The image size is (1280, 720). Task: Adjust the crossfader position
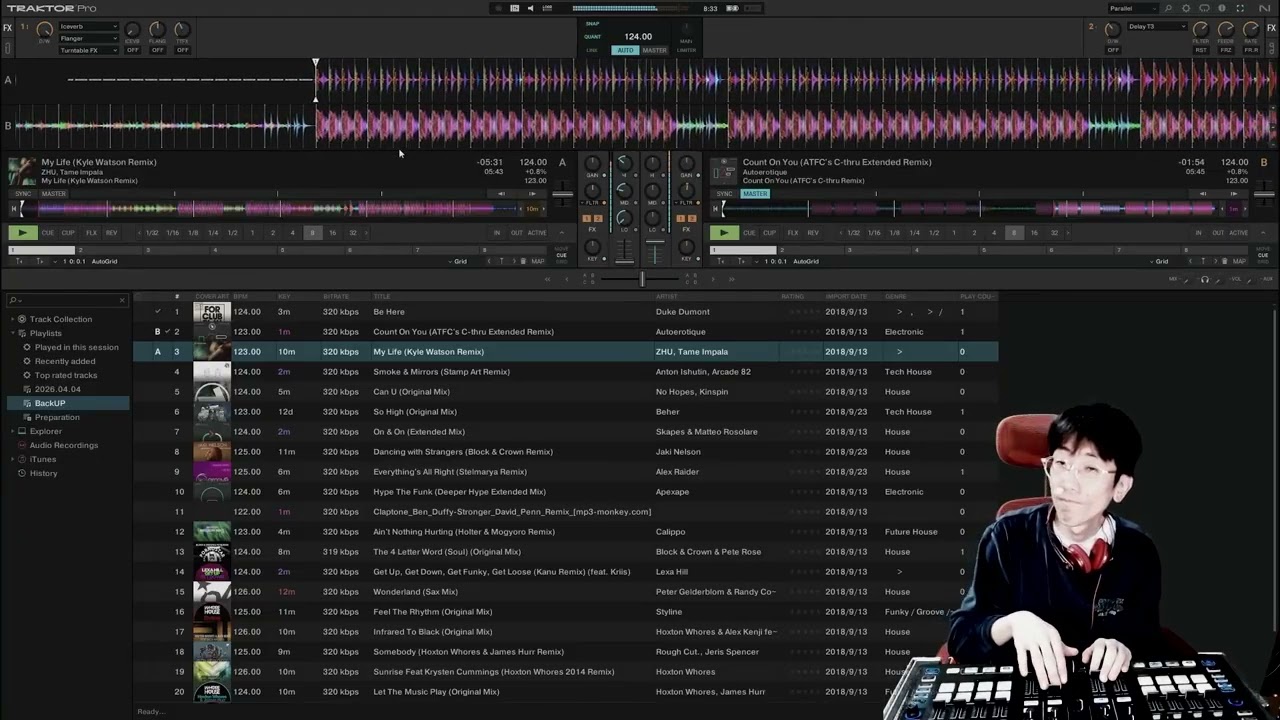[x=642, y=279]
